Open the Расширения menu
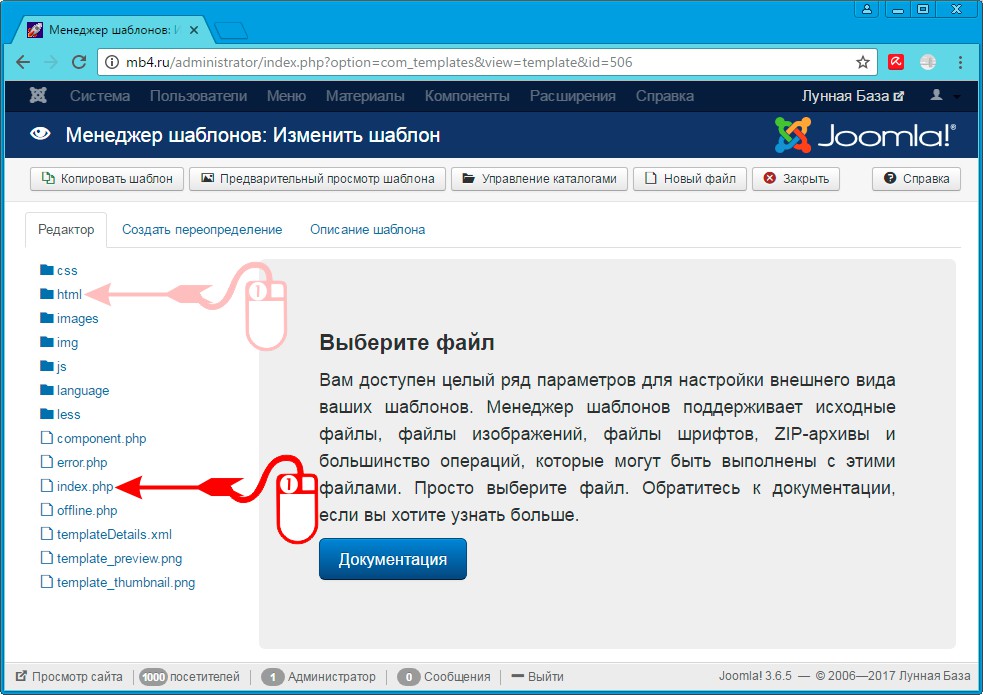Viewport: 983px width, 695px height. (x=572, y=96)
